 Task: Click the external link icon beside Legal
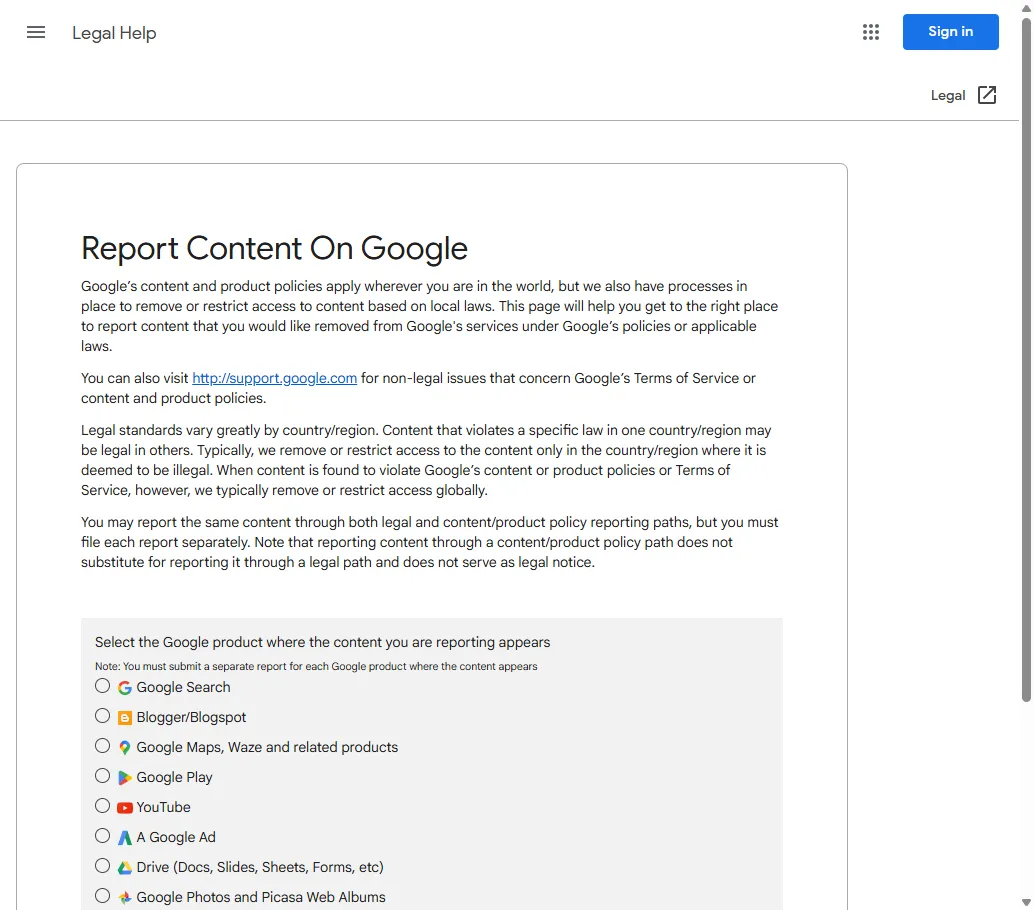click(987, 95)
